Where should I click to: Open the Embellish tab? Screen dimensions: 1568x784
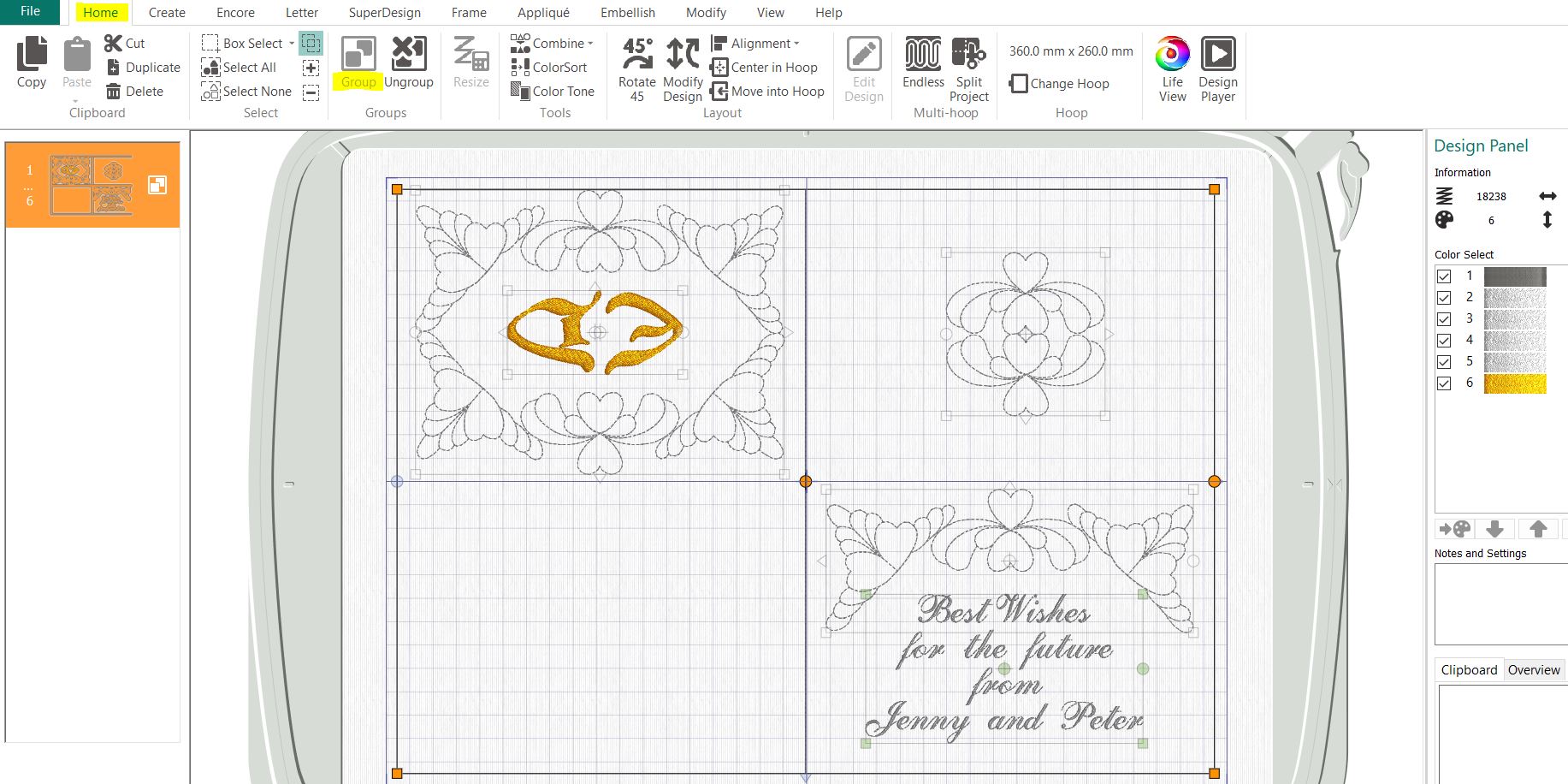coord(628,13)
